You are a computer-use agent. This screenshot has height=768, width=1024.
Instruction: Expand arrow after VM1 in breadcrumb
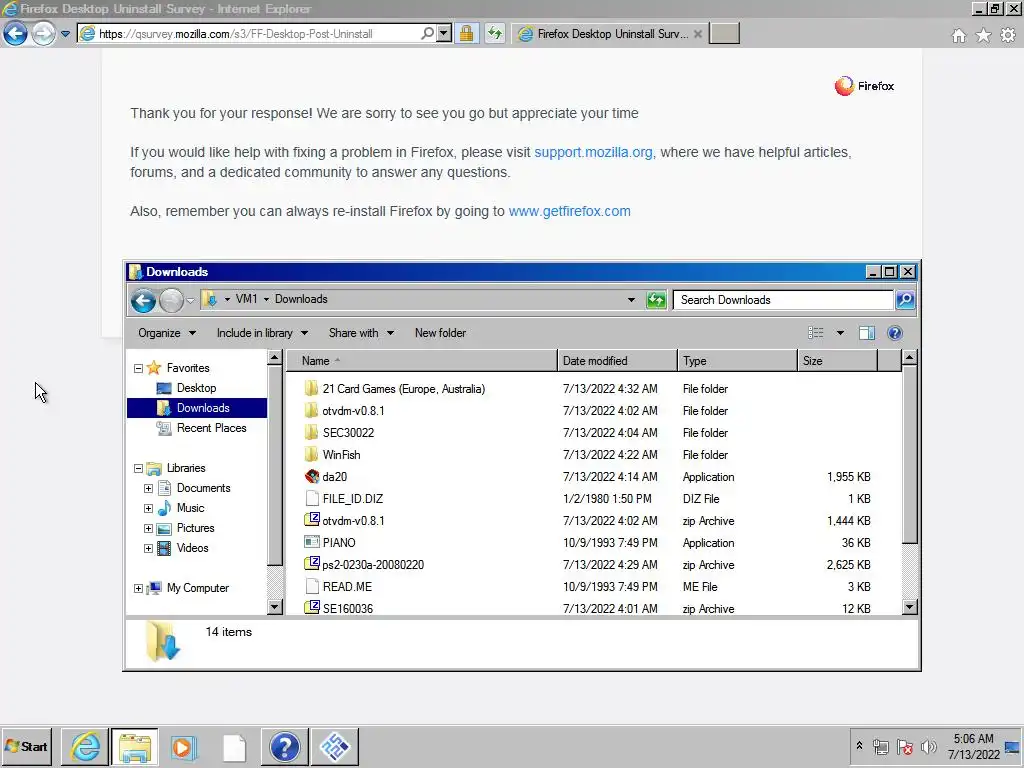pos(266,299)
